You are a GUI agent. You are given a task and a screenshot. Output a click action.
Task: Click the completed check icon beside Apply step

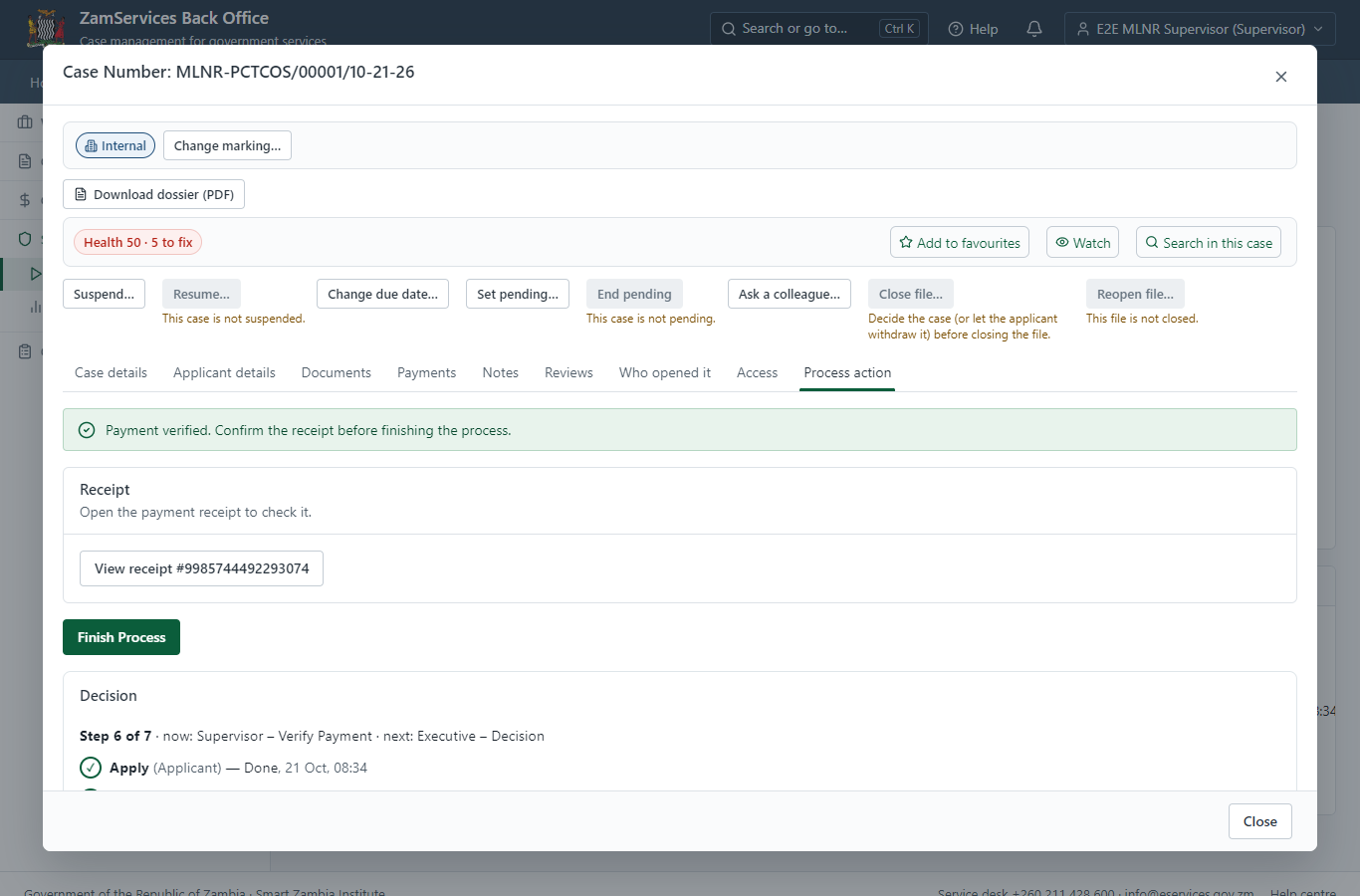[x=91, y=768]
